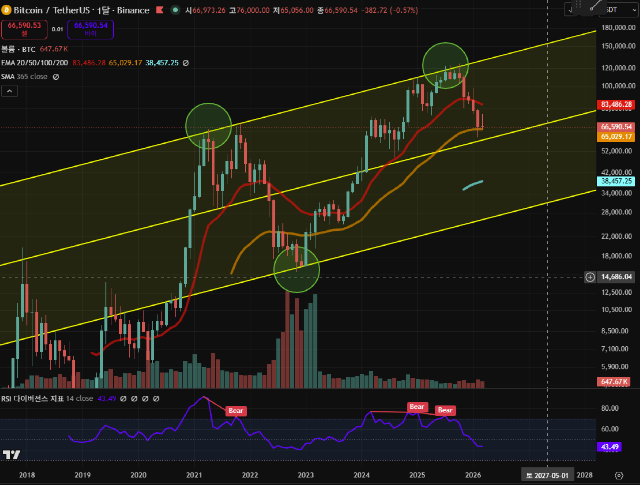Click the 60.00 RSI scale label
Viewport: 640px width, 485px height.
[610, 429]
